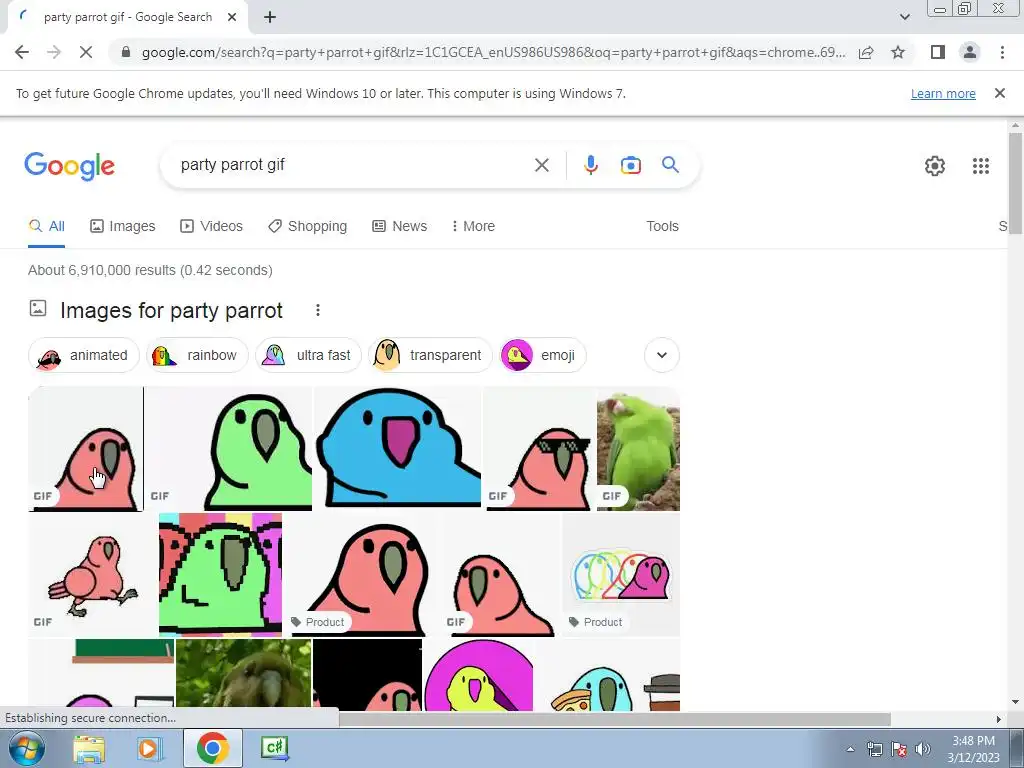Image resolution: width=1024 pixels, height=768 pixels.
Task: Close the party parrot gif tab
Action: tap(232, 18)
